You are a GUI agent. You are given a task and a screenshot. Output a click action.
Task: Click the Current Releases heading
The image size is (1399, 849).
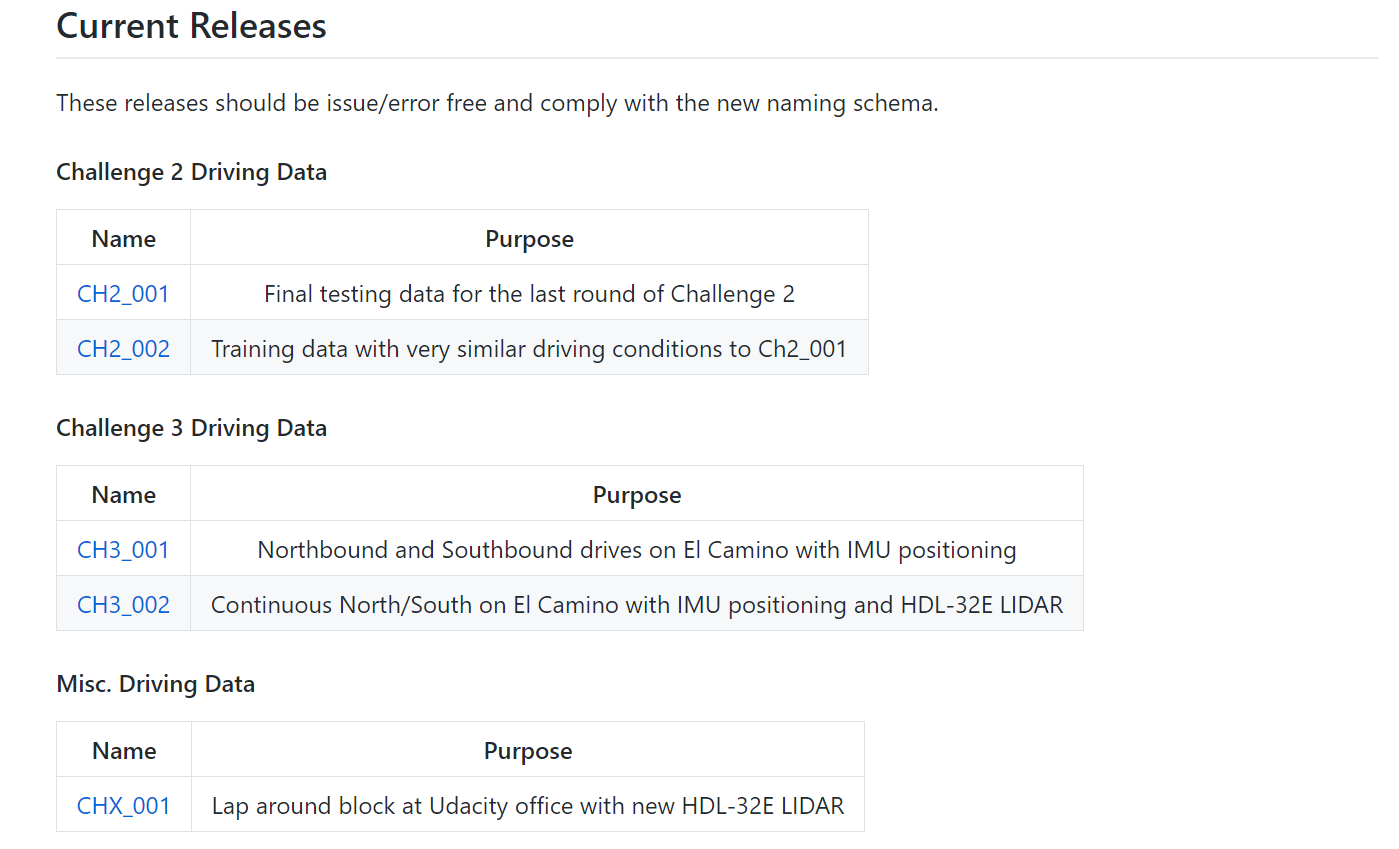[x=190, y=26]
